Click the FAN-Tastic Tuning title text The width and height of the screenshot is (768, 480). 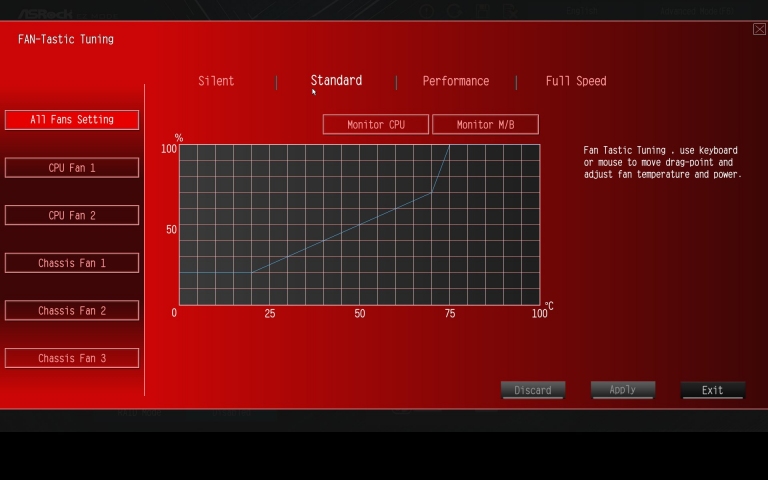pyautogui.click(x=66, y=39)
